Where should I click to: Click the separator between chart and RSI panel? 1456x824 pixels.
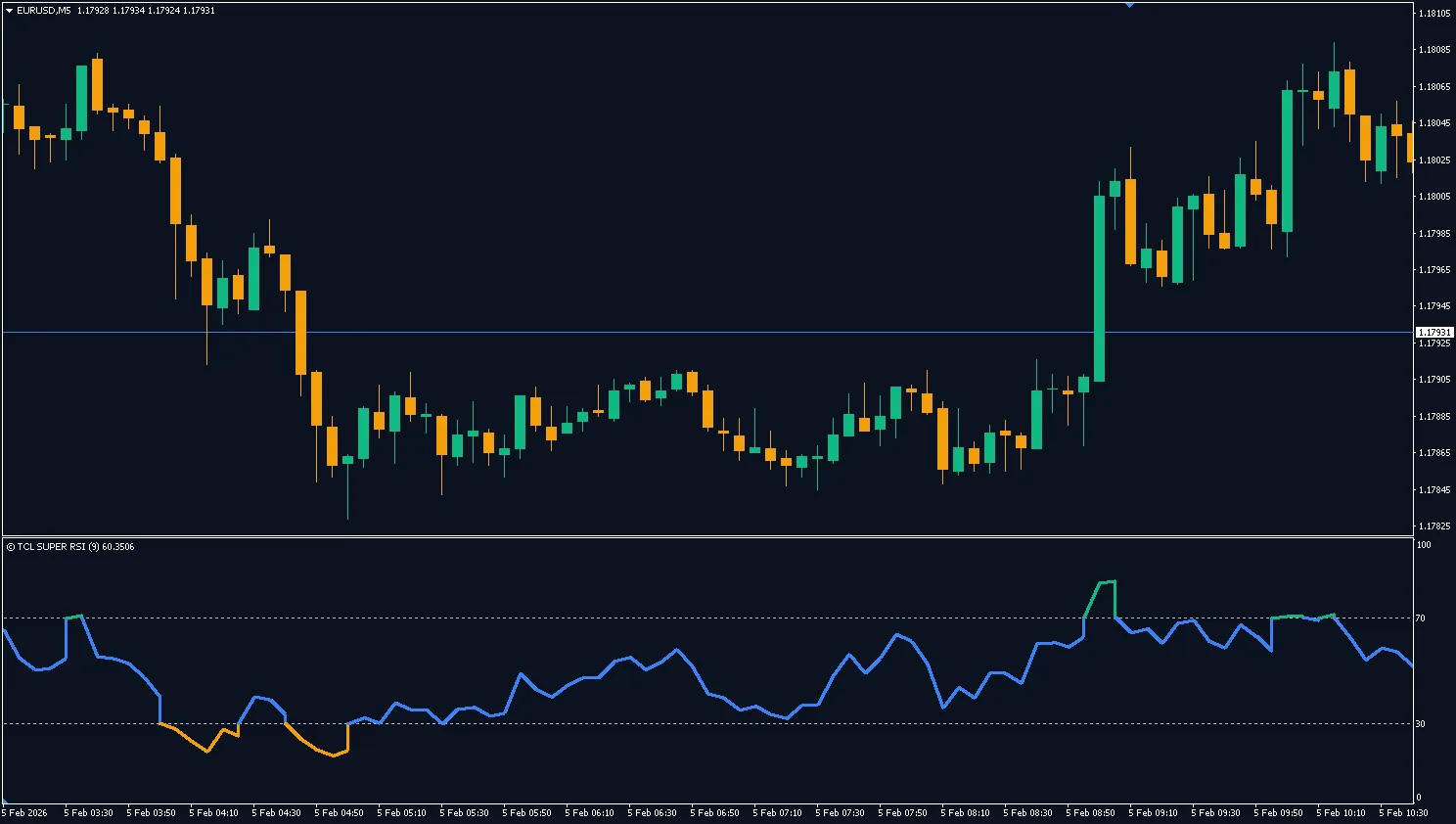(685, 537)
